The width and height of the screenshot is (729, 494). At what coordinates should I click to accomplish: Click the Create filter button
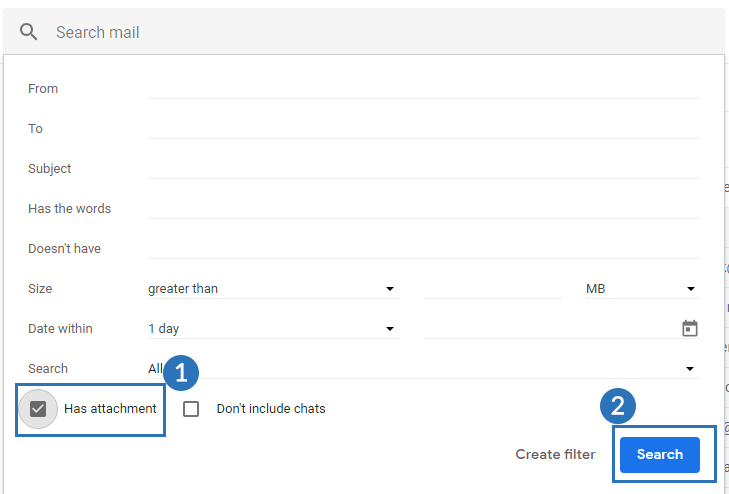[555, 454]
